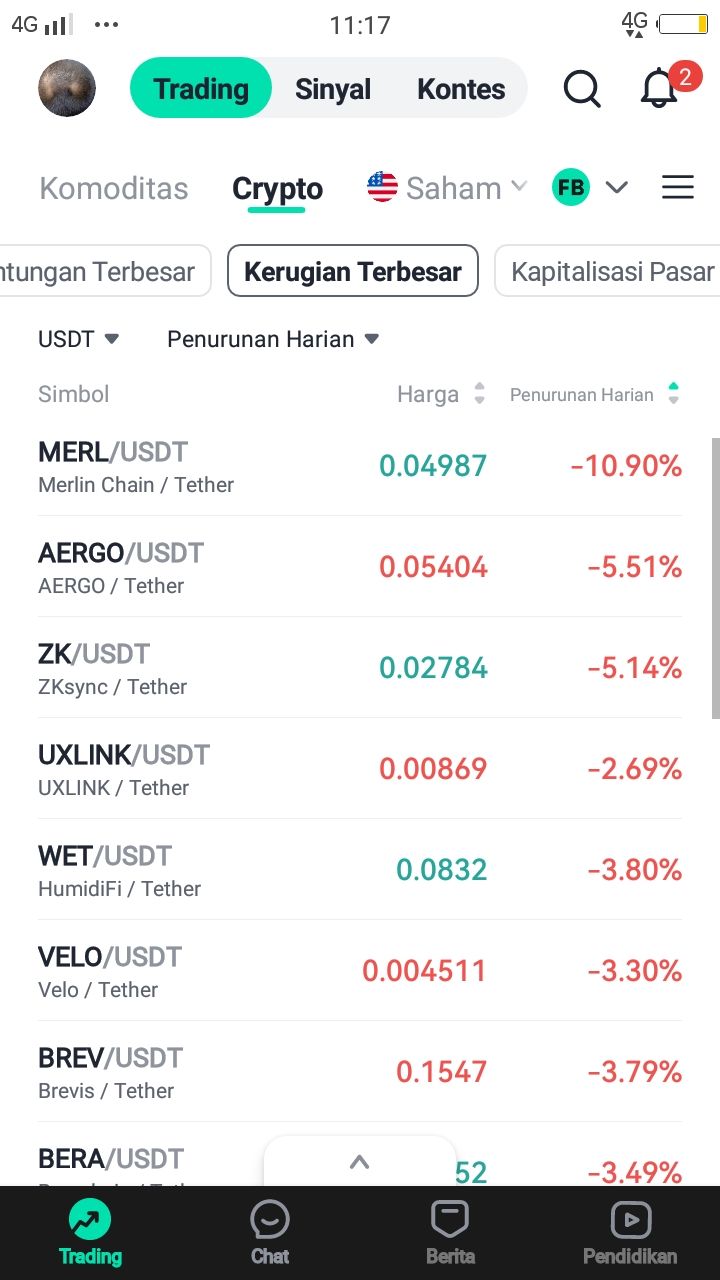720x1280 pixels.
Task: Open Penurunan Harian period dropdown
Action: click(x=273, y=339)
